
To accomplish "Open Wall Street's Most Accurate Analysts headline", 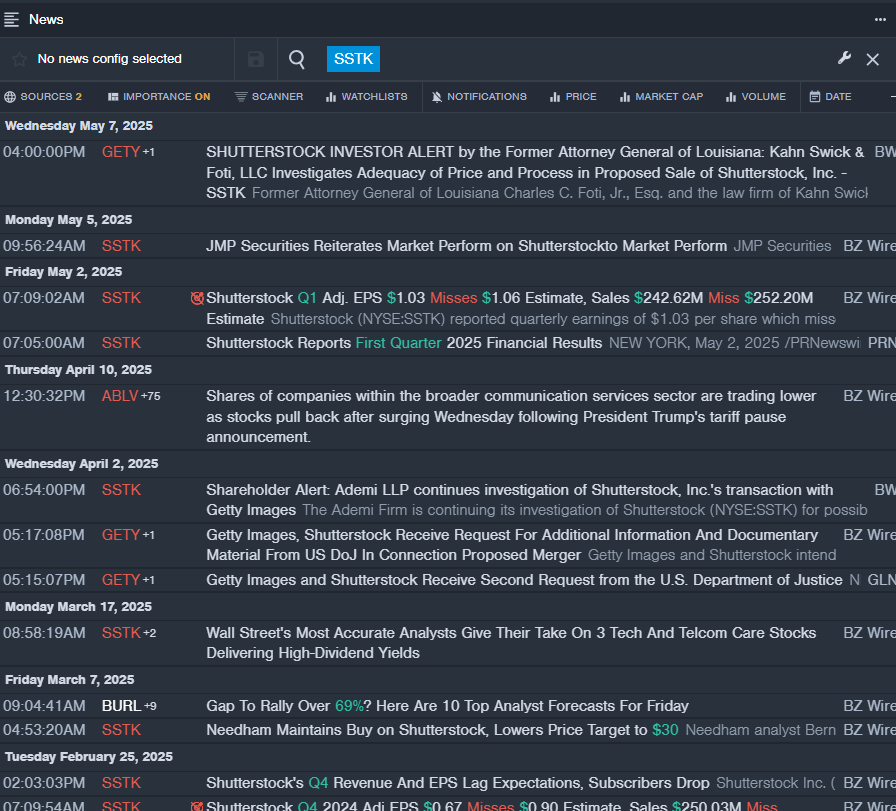I will click(511, 643).
